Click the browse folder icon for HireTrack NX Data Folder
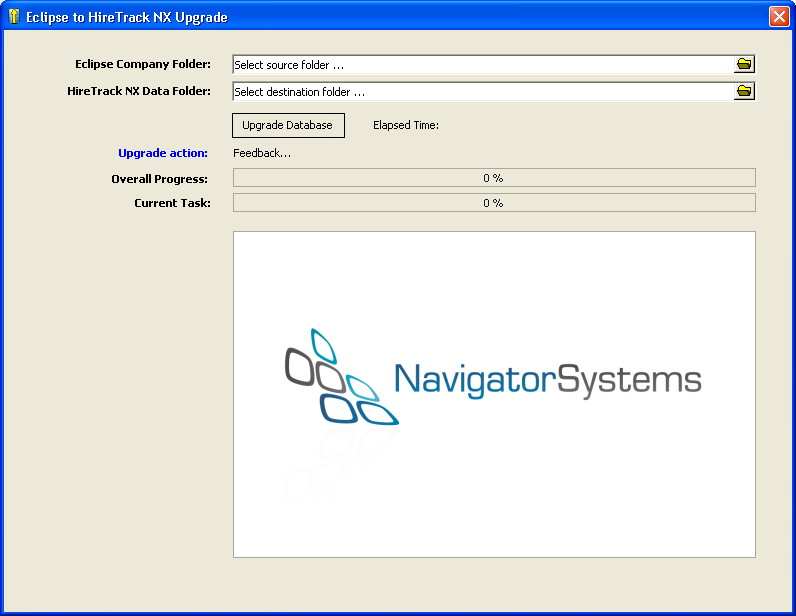796x616 pixels. point(744,92)
